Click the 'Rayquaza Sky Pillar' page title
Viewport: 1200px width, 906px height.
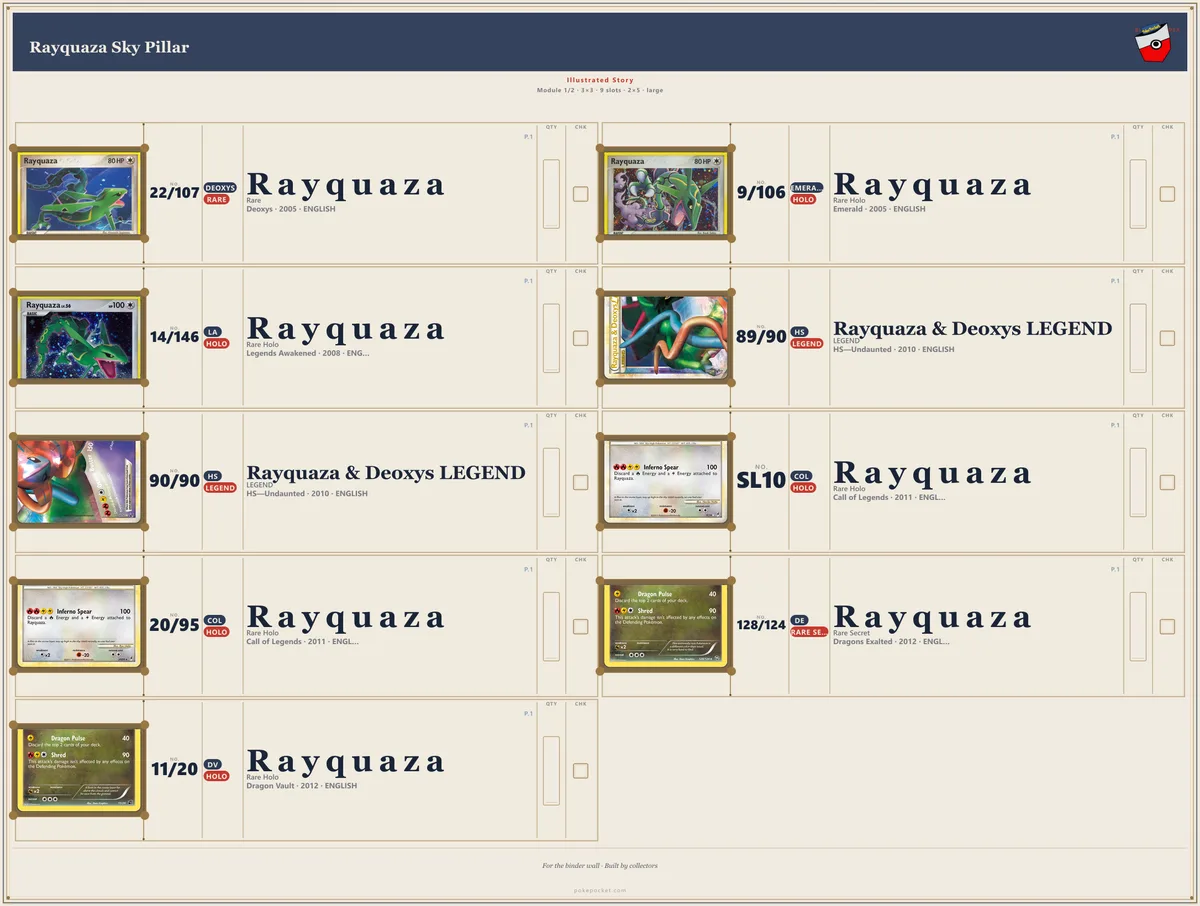(x=109, y=47)
